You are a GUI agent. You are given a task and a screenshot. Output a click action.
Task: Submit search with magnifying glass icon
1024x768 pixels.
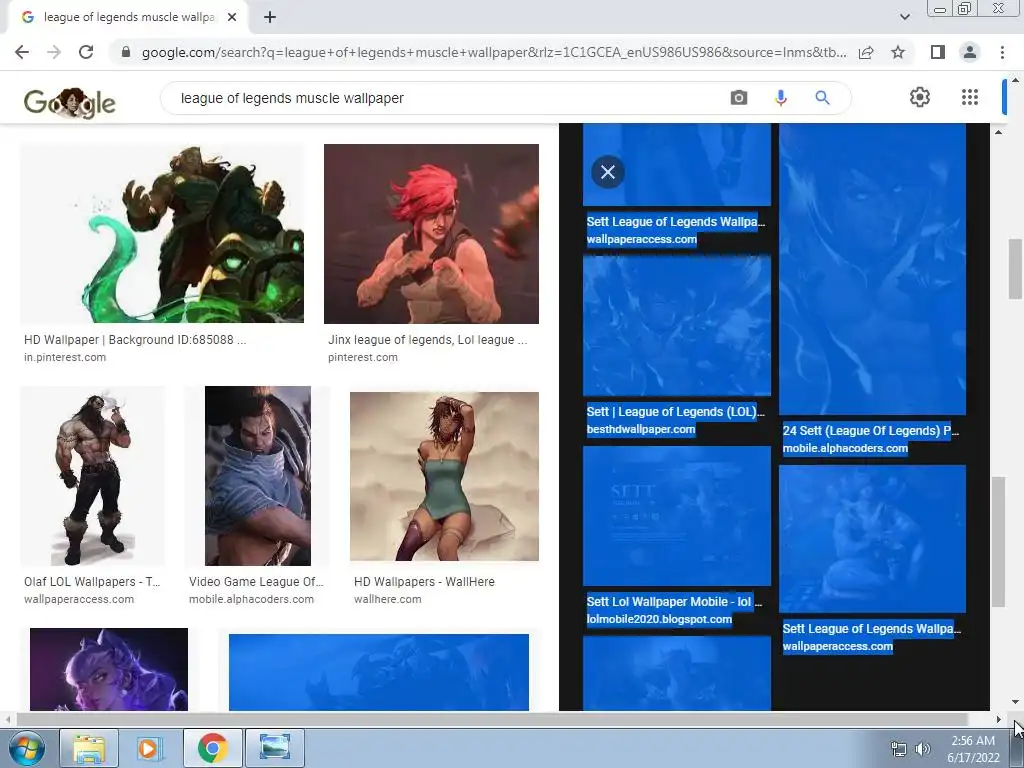click(822, 98)
